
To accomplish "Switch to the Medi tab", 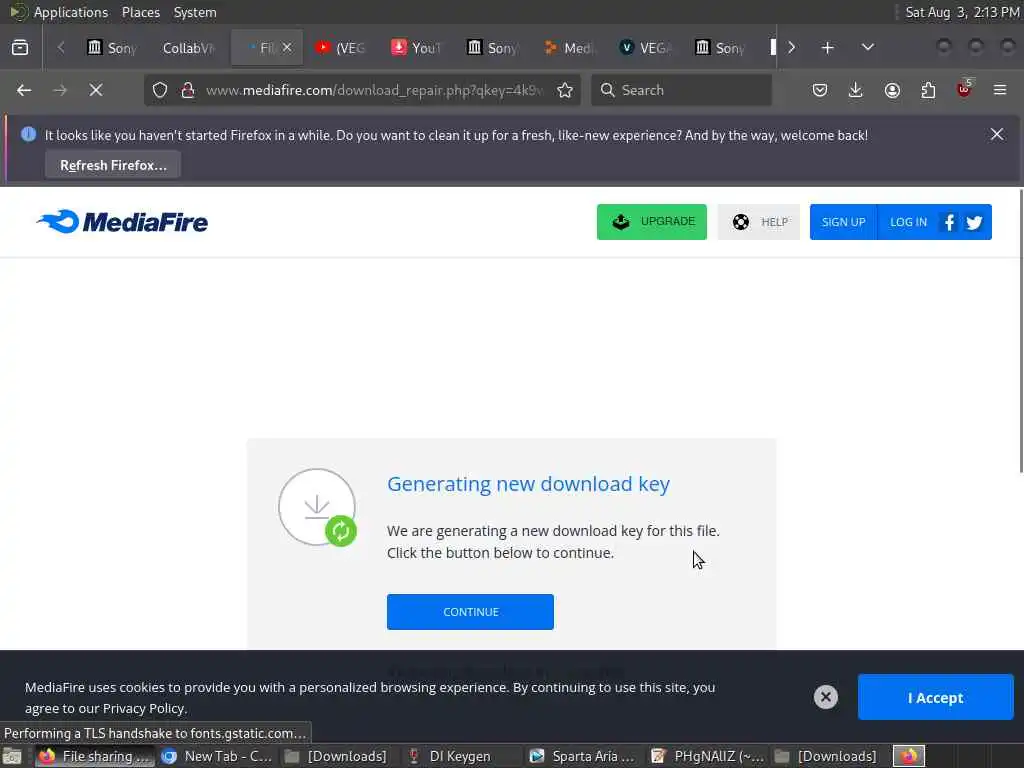I will click(x=569, y=48).
